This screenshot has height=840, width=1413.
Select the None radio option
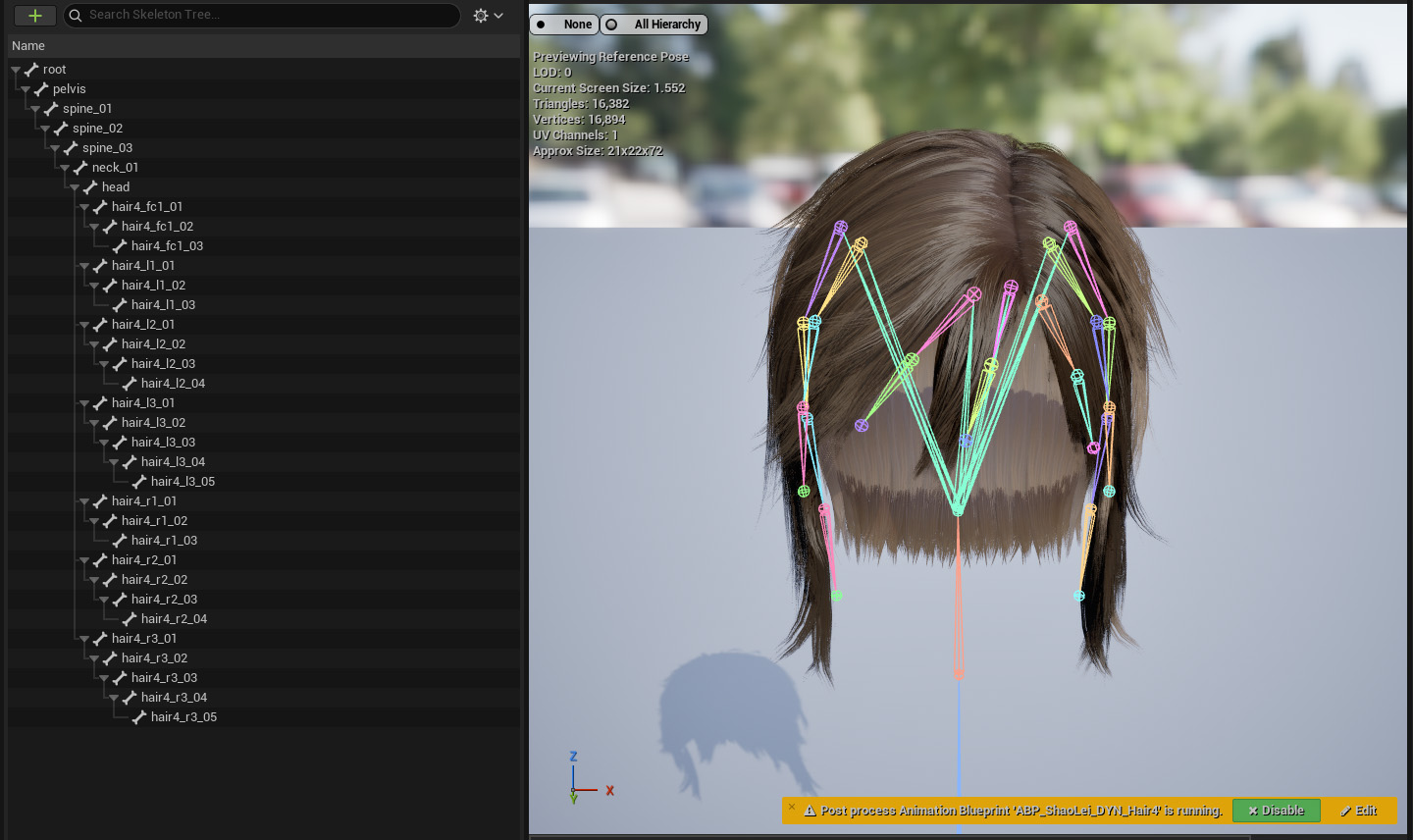tap(564, 25)
